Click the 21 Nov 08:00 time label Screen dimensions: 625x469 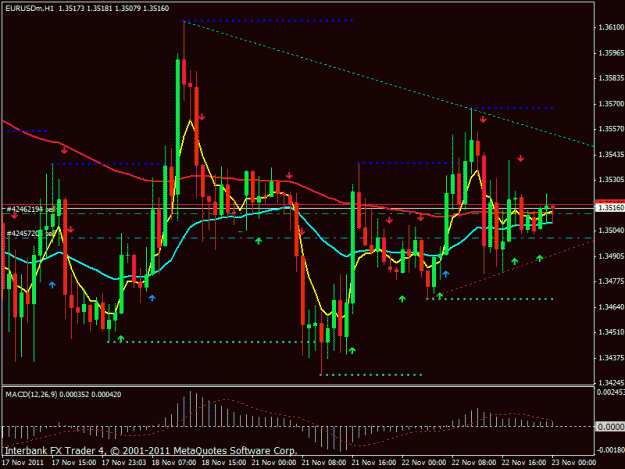(324, 463)
